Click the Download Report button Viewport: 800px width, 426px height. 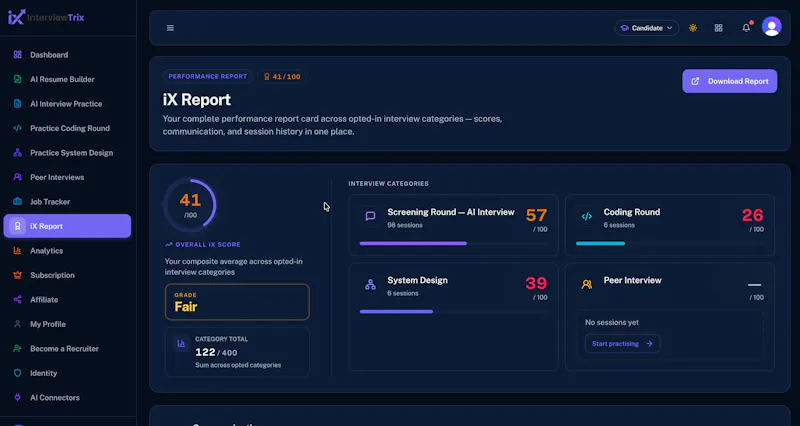[x=730, y=81]
